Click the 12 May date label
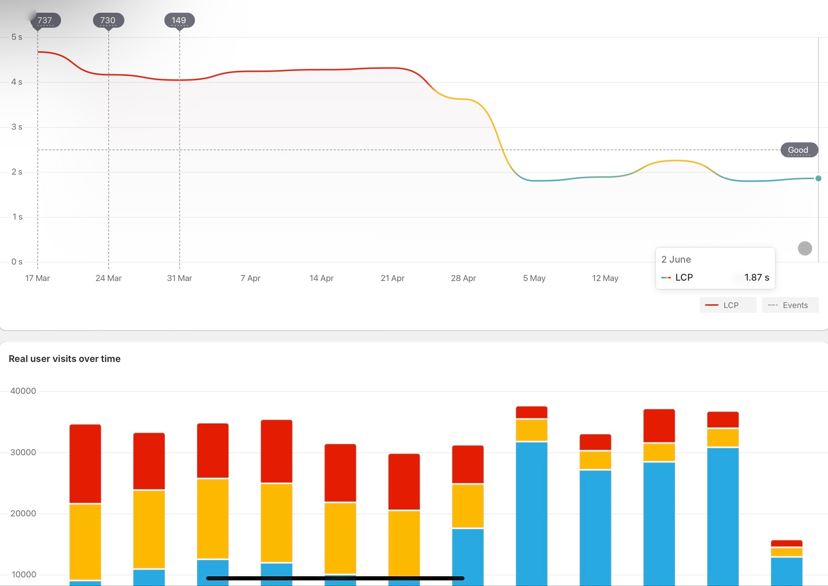 pos(604,278)
